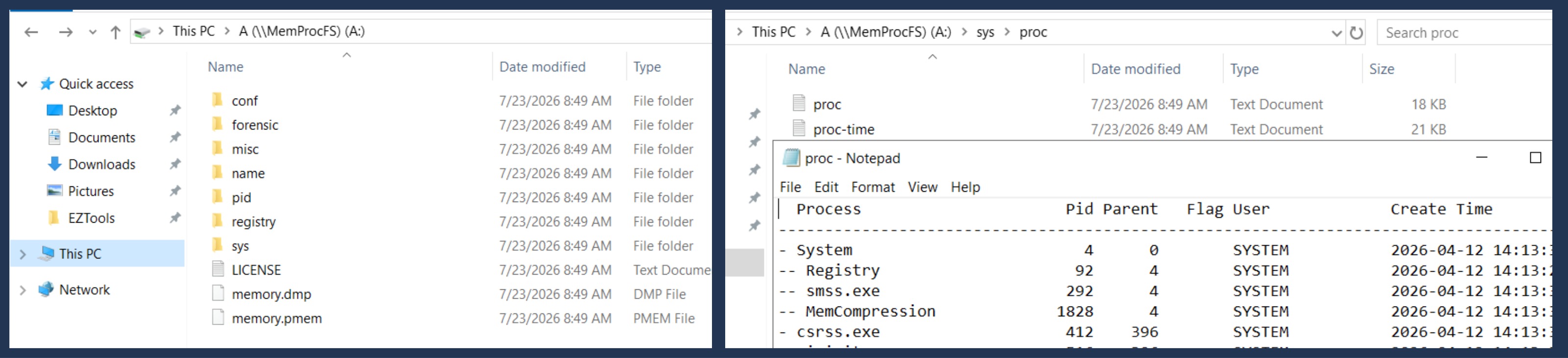The width and height of the screenshot is (1568, 358).
Task: Go back with the left arrow icon
Action: point(31,32)
